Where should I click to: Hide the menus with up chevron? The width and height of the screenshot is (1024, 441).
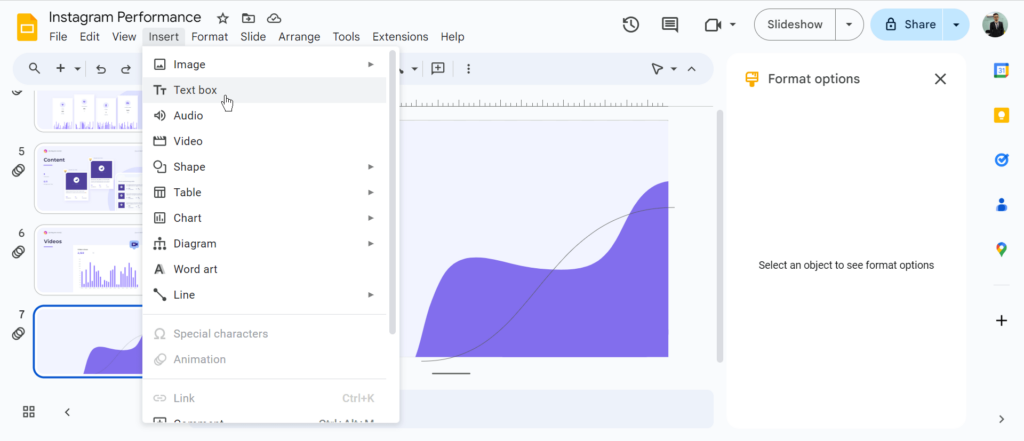point(690,69)
